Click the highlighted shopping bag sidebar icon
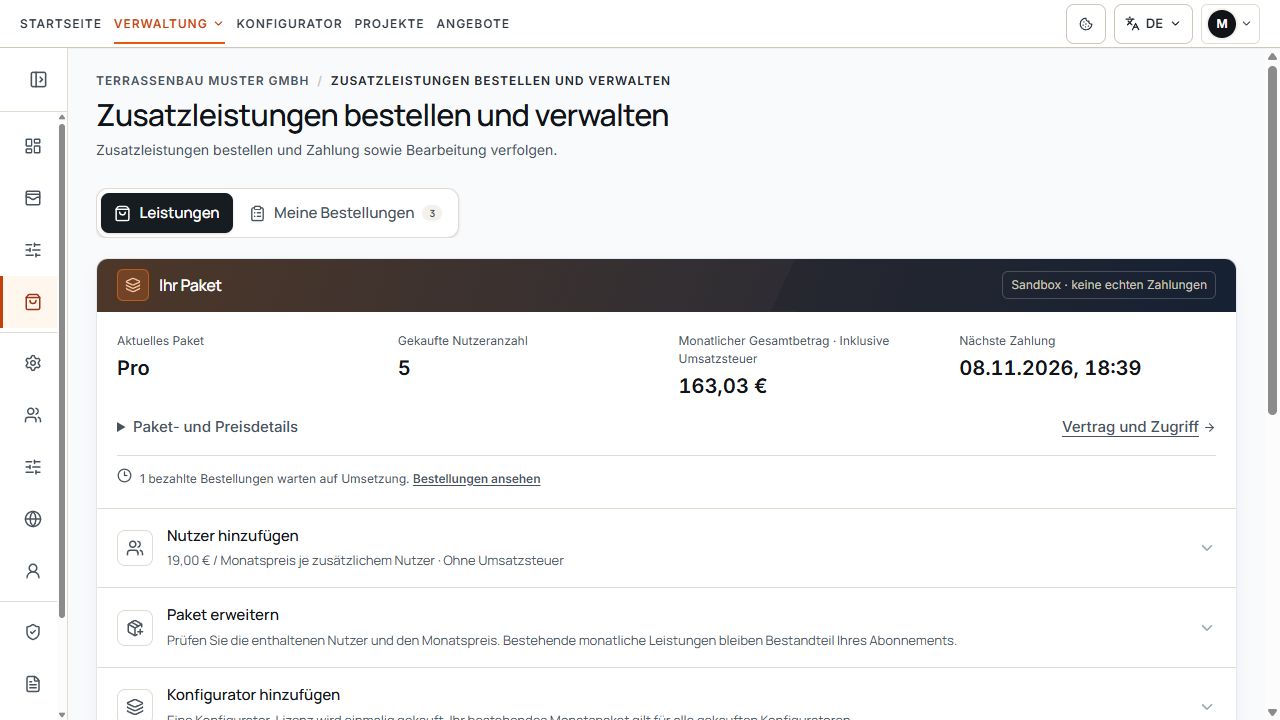Viewport: 1280px width, 720px height. click(x=33, y=302)
